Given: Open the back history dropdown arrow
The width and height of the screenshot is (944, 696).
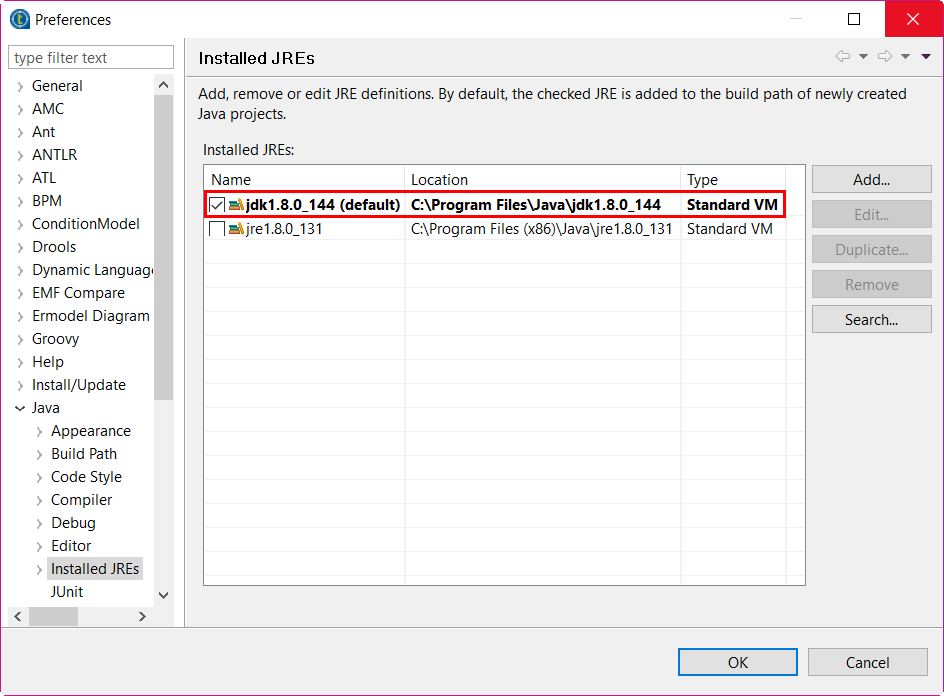Looking at the screenshot, I should coord(863,57).
